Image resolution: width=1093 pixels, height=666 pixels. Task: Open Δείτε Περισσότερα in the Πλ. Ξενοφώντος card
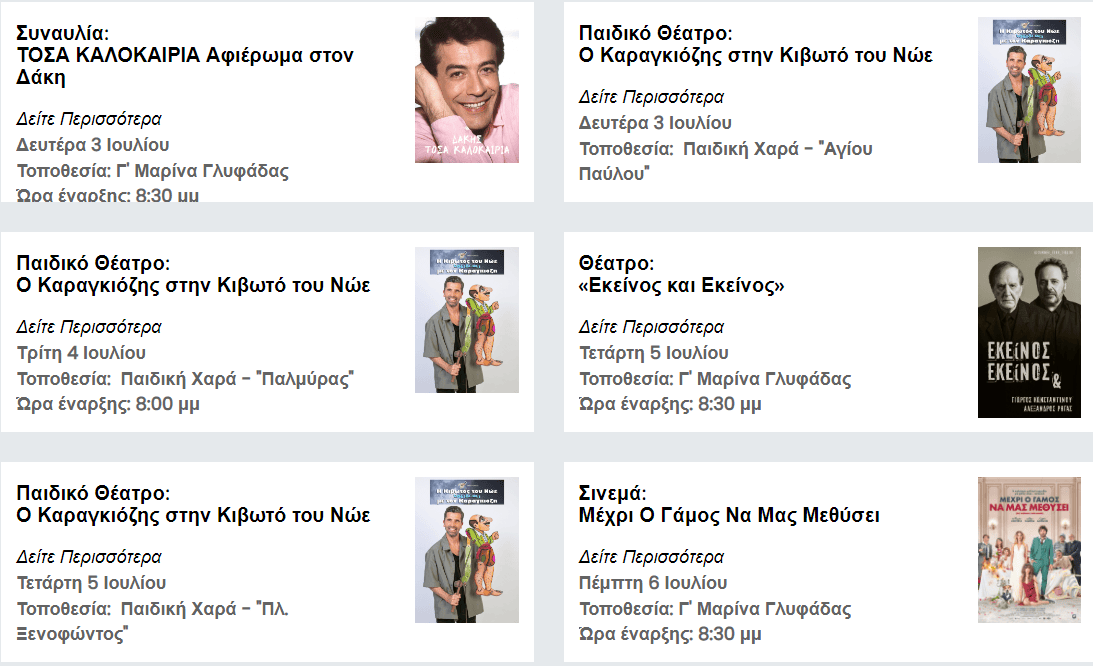tap(89, 557)
